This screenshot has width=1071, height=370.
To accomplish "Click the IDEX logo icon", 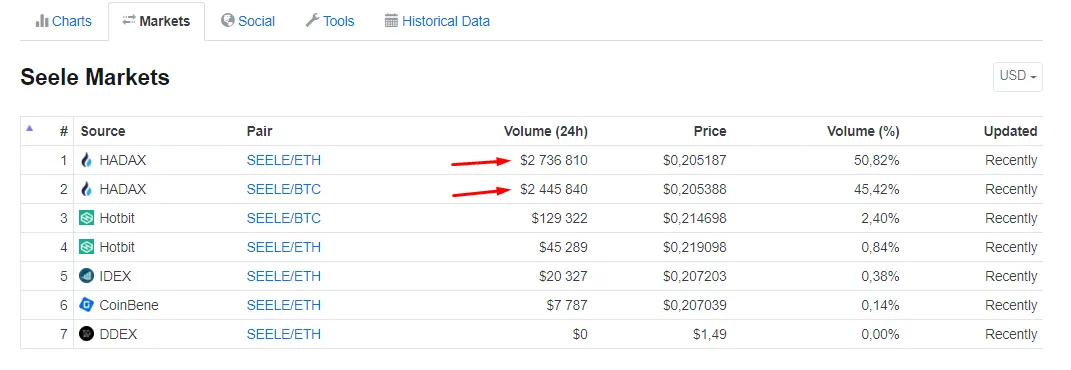I will coord(86,276).
